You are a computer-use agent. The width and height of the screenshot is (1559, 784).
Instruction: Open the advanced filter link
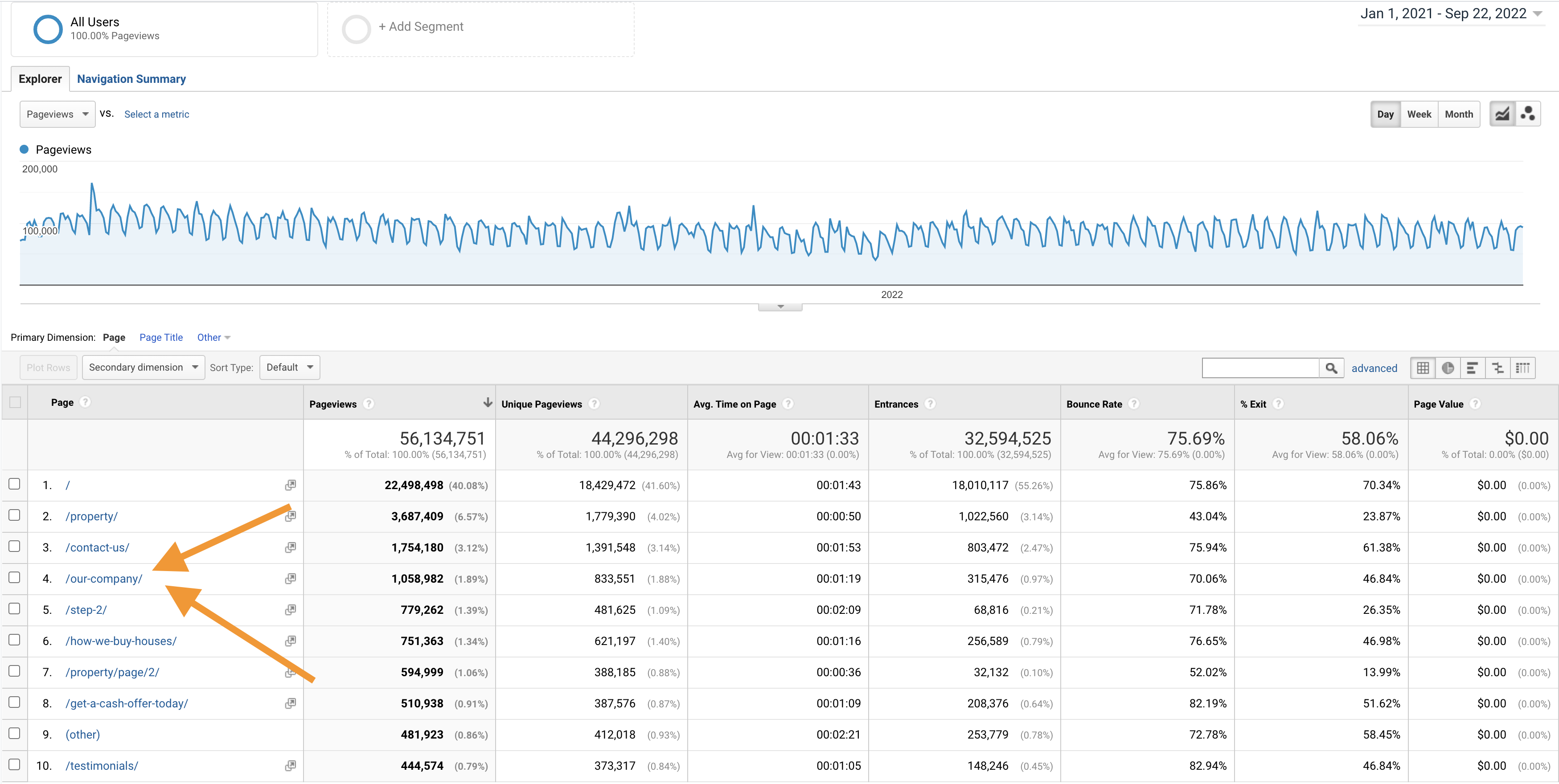1374,368
